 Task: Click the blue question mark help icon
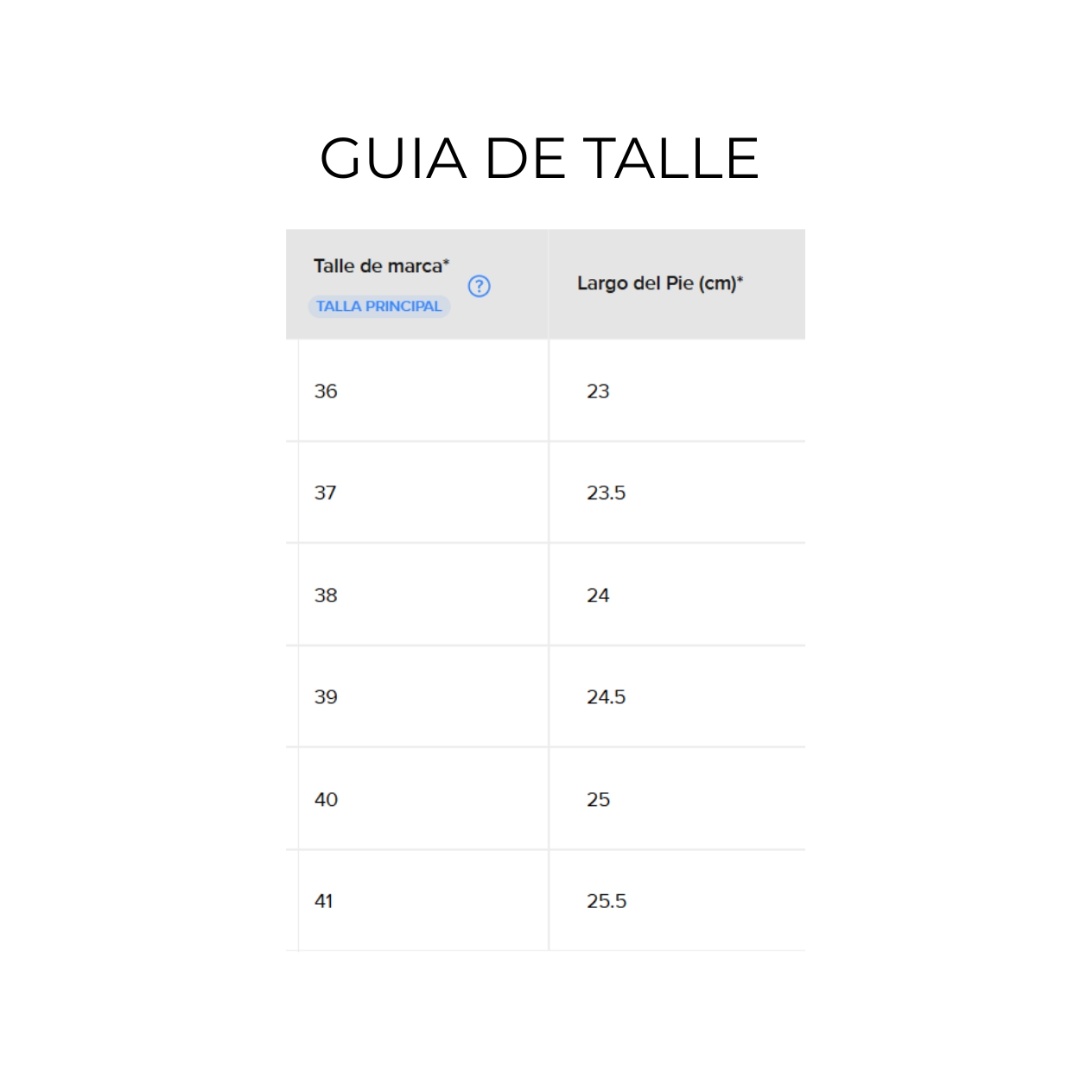tap(479, 286)
